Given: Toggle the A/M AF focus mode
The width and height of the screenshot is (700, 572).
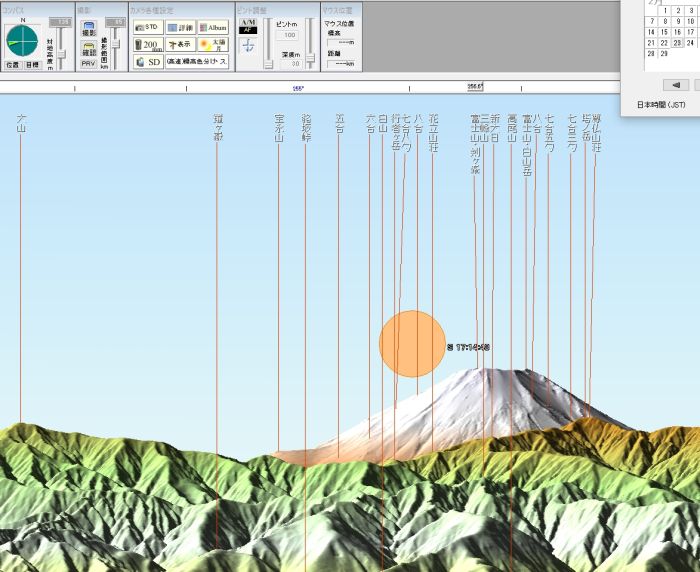Looking at the screenshot, I should pos(249,27).
